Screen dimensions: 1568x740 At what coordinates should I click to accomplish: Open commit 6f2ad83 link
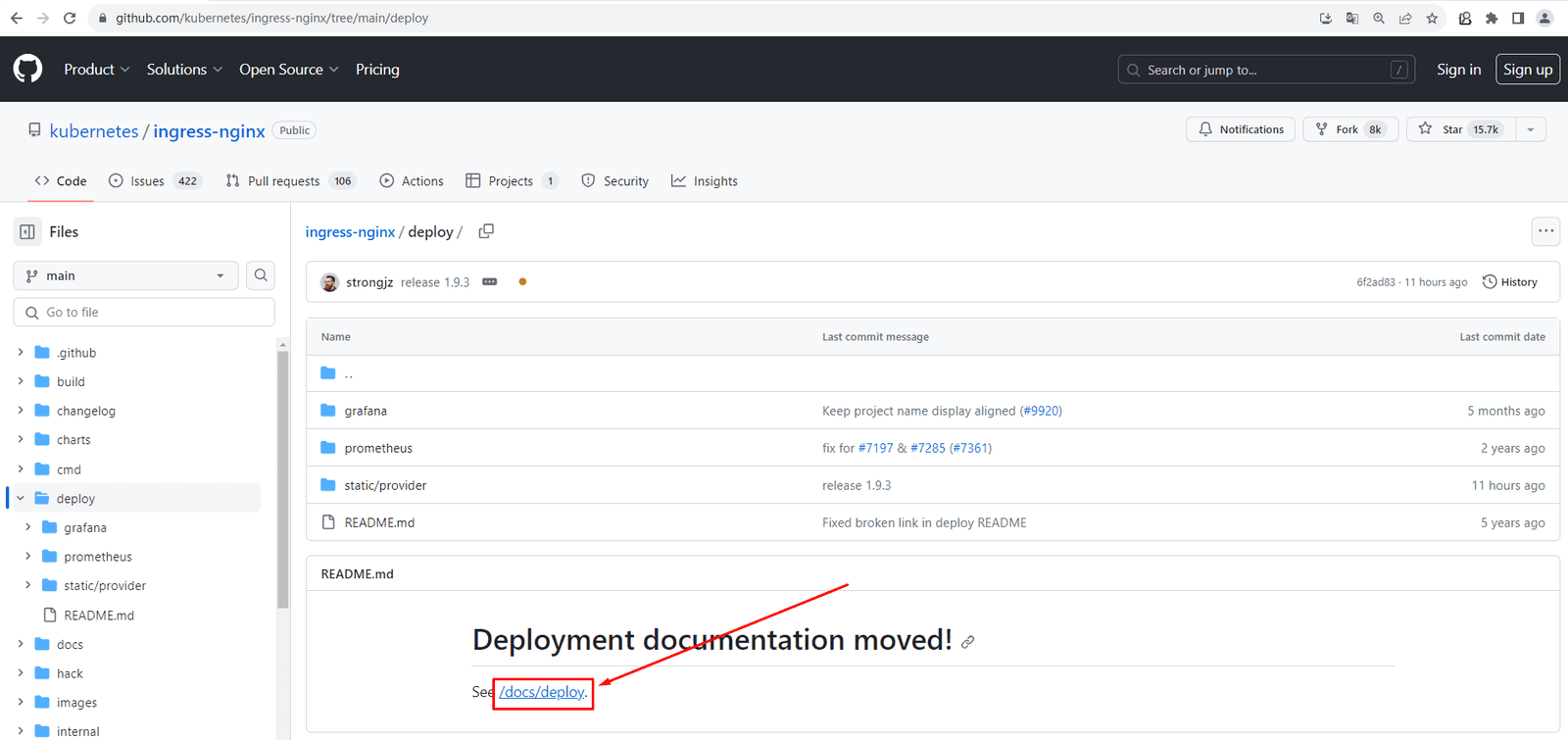pyautogui.click(x=1375, y=282)
